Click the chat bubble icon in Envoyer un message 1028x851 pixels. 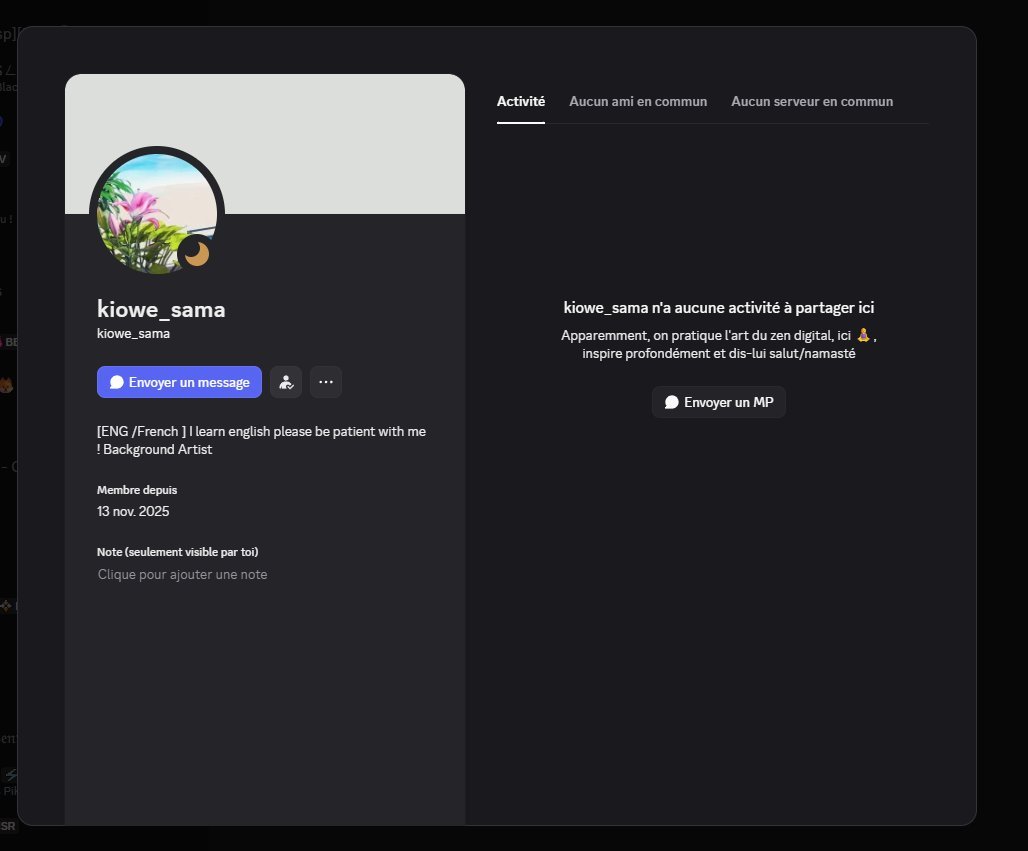117,381
